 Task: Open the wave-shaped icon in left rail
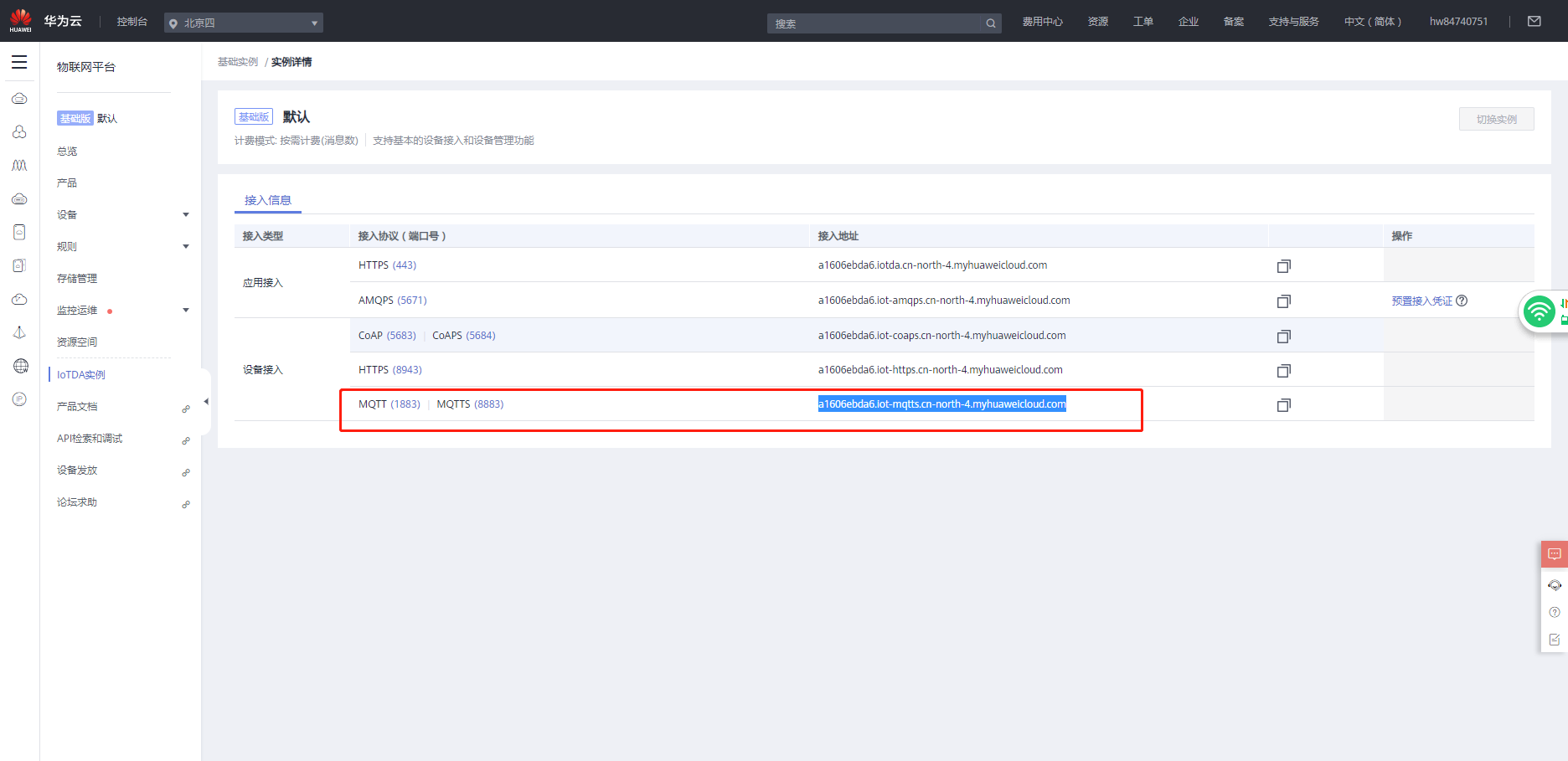pyautogui.click(x=20, y=166)
